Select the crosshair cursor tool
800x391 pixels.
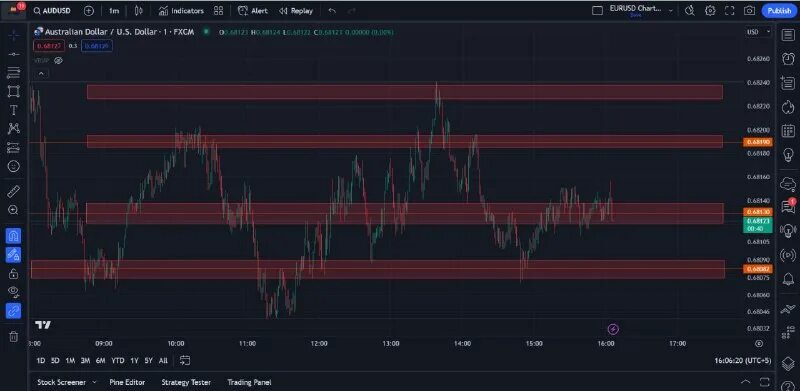pyautogui.click(x=14, y=35)
